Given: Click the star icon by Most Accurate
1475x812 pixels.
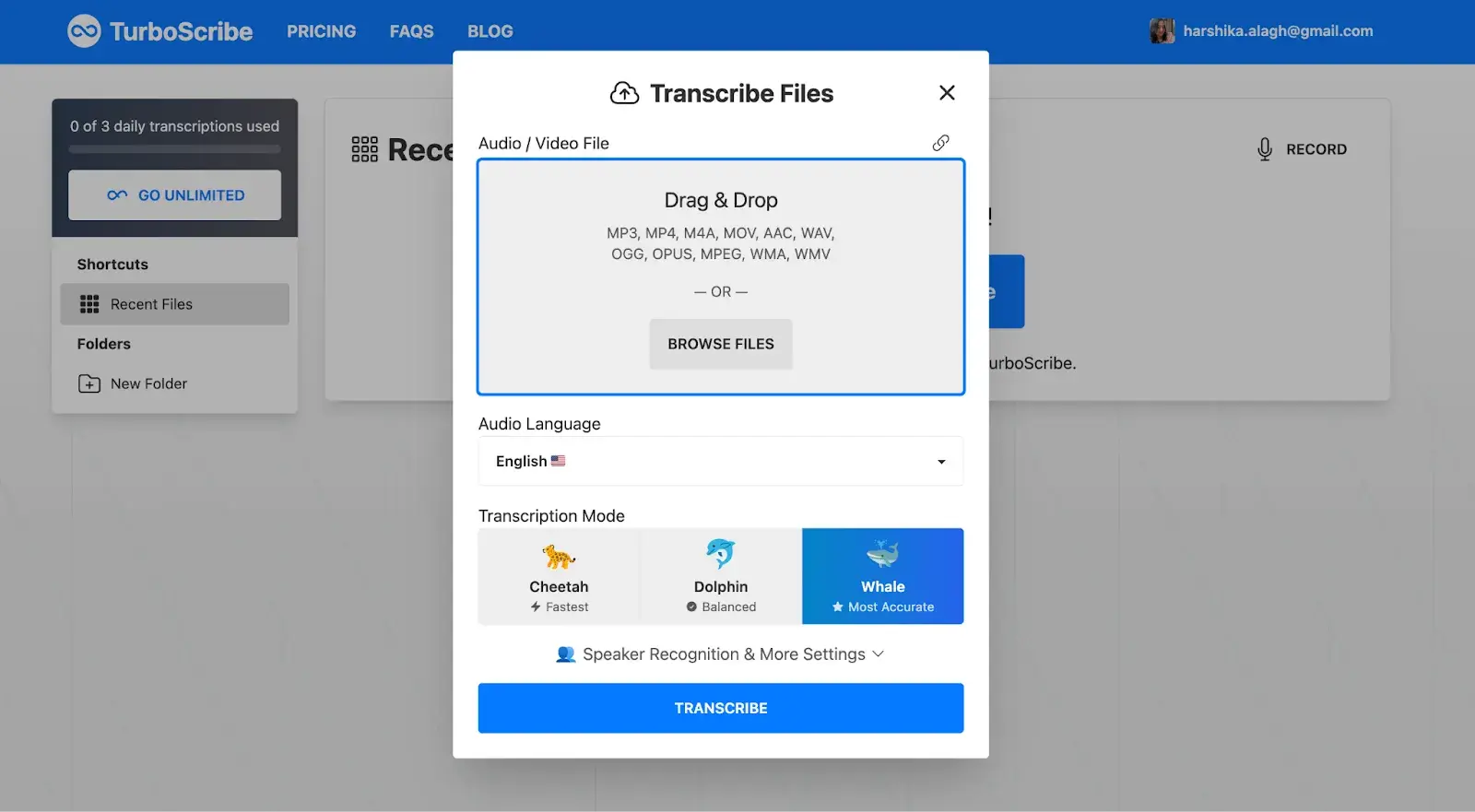Looking at the screenshot, I should point(838,606).
